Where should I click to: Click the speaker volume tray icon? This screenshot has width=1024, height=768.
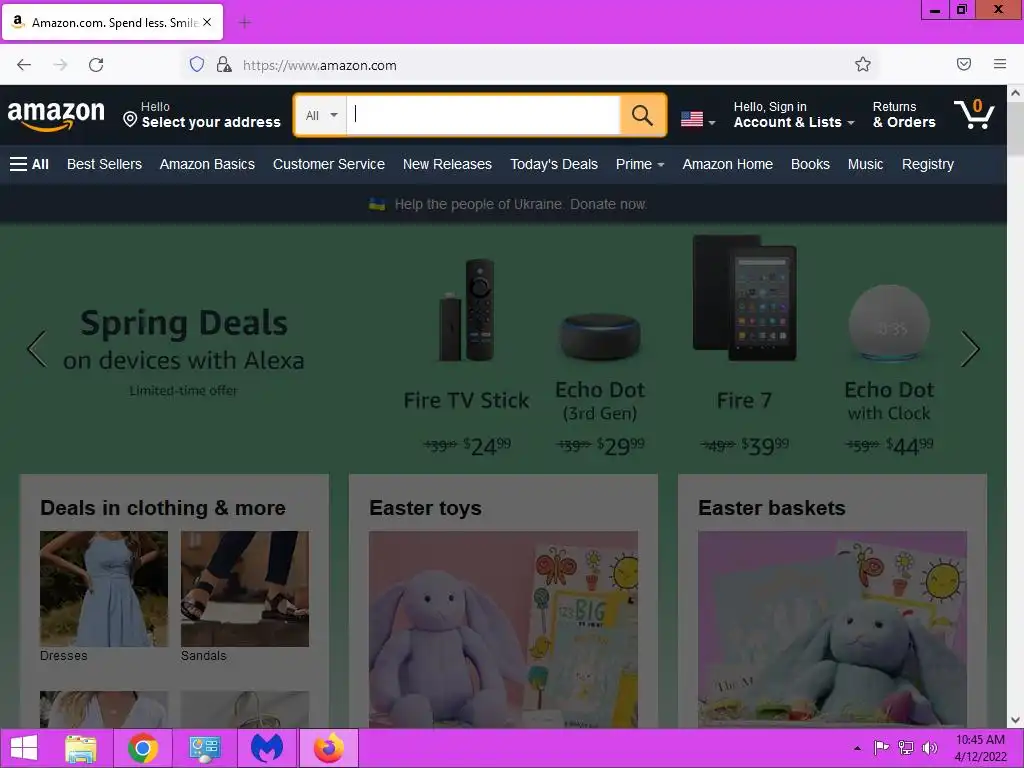(929, 748)
